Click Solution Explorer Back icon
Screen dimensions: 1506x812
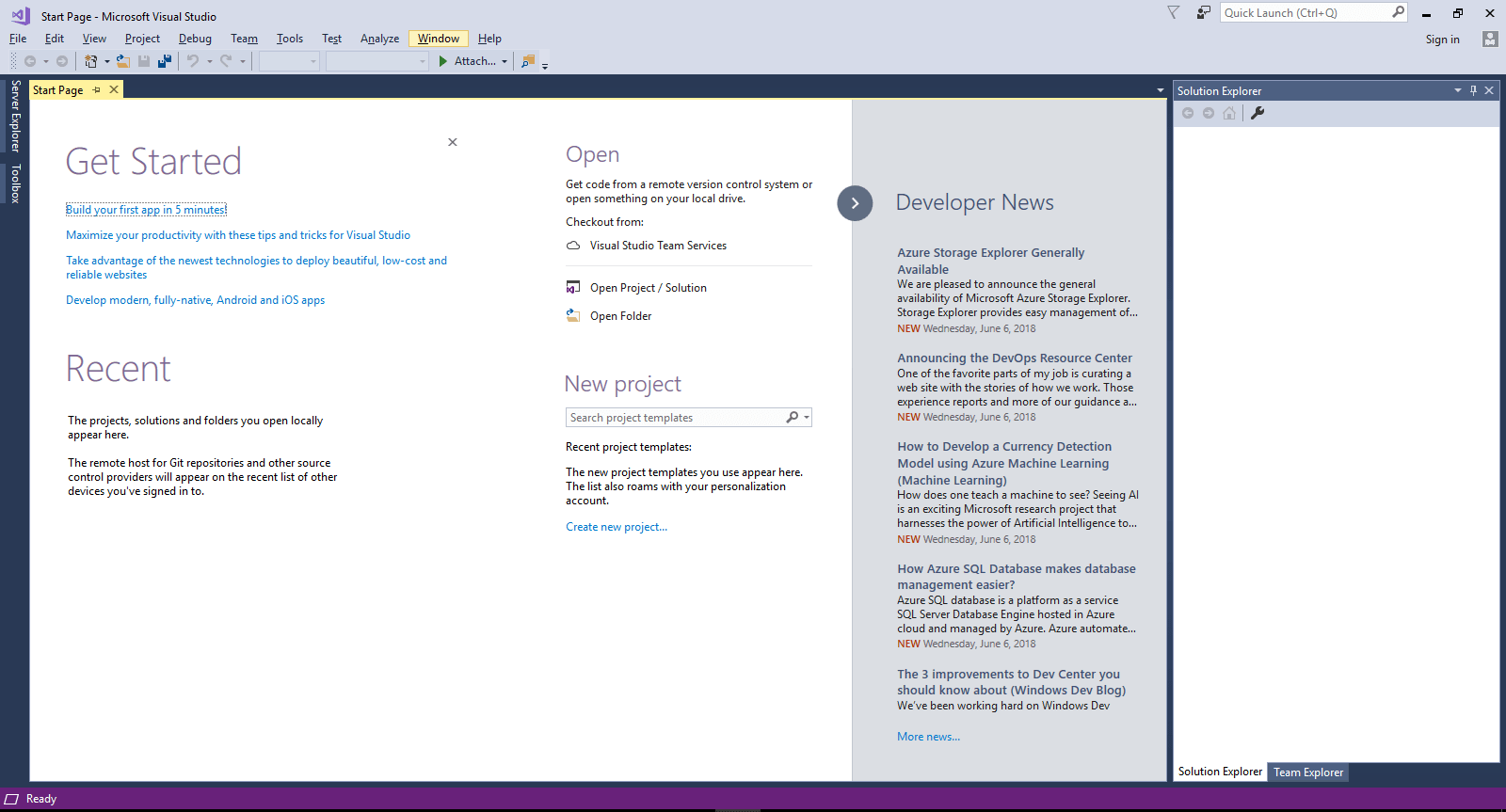pos(1188,113)
